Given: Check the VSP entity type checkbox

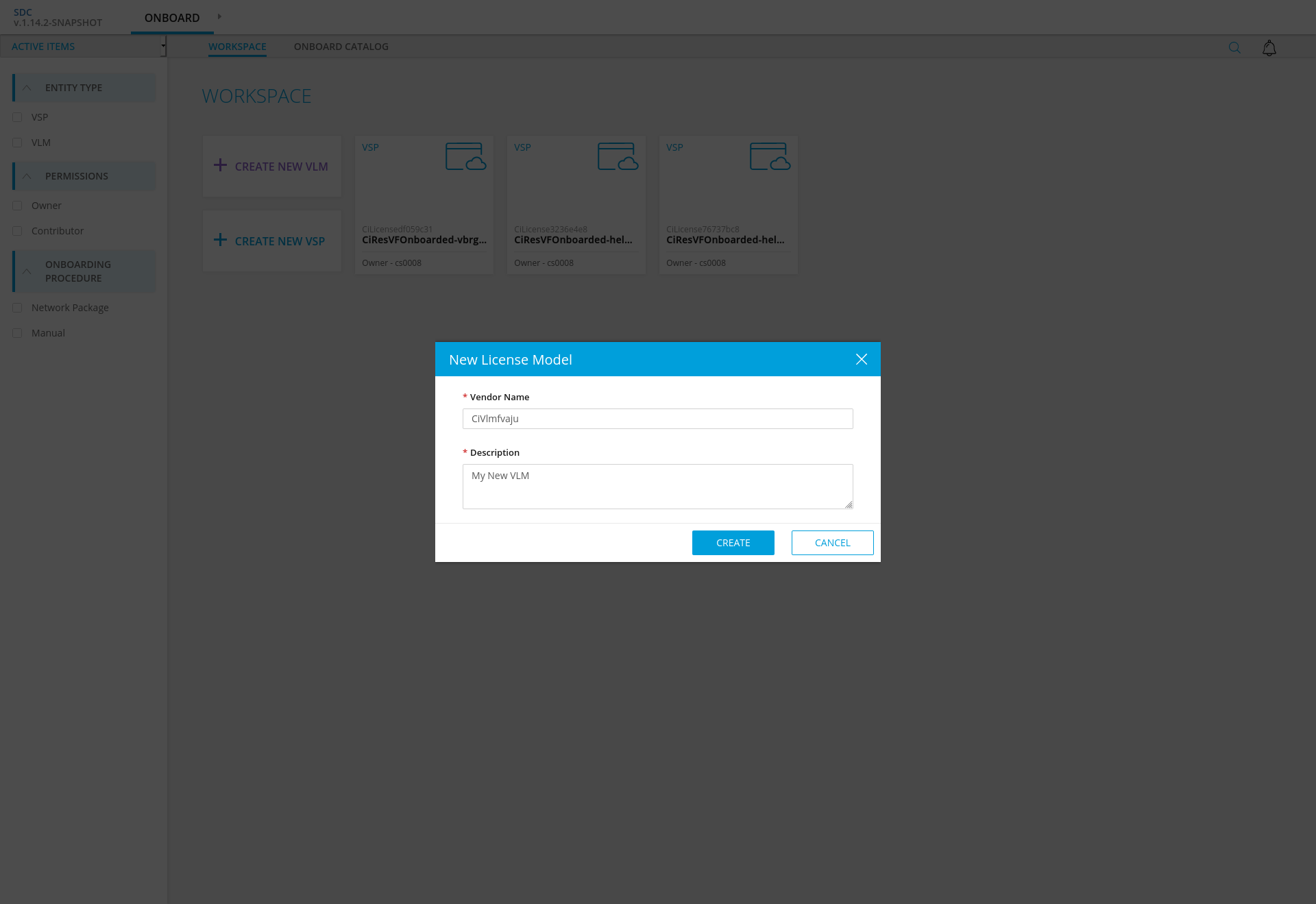Looking at the screenshot, I should tap(17, 117).
